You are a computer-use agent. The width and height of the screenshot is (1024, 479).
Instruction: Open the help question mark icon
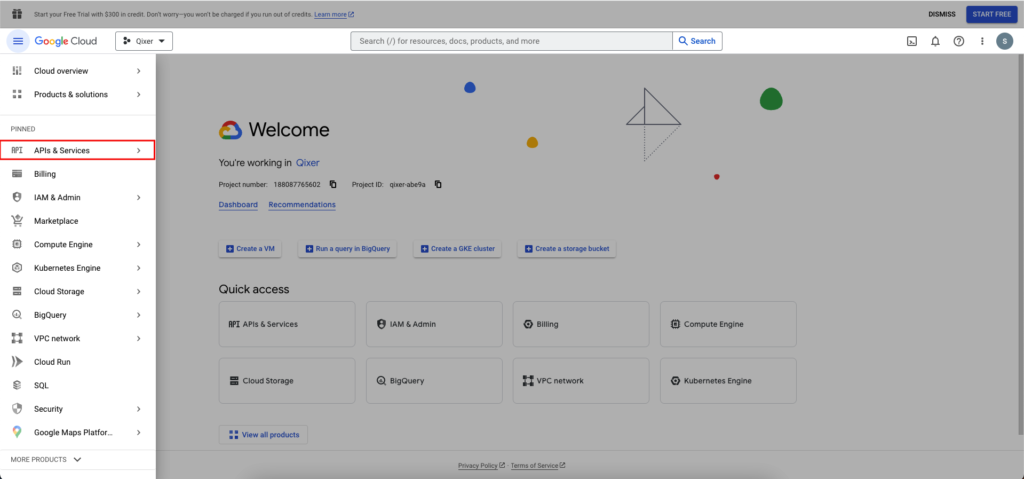point(959,41)
